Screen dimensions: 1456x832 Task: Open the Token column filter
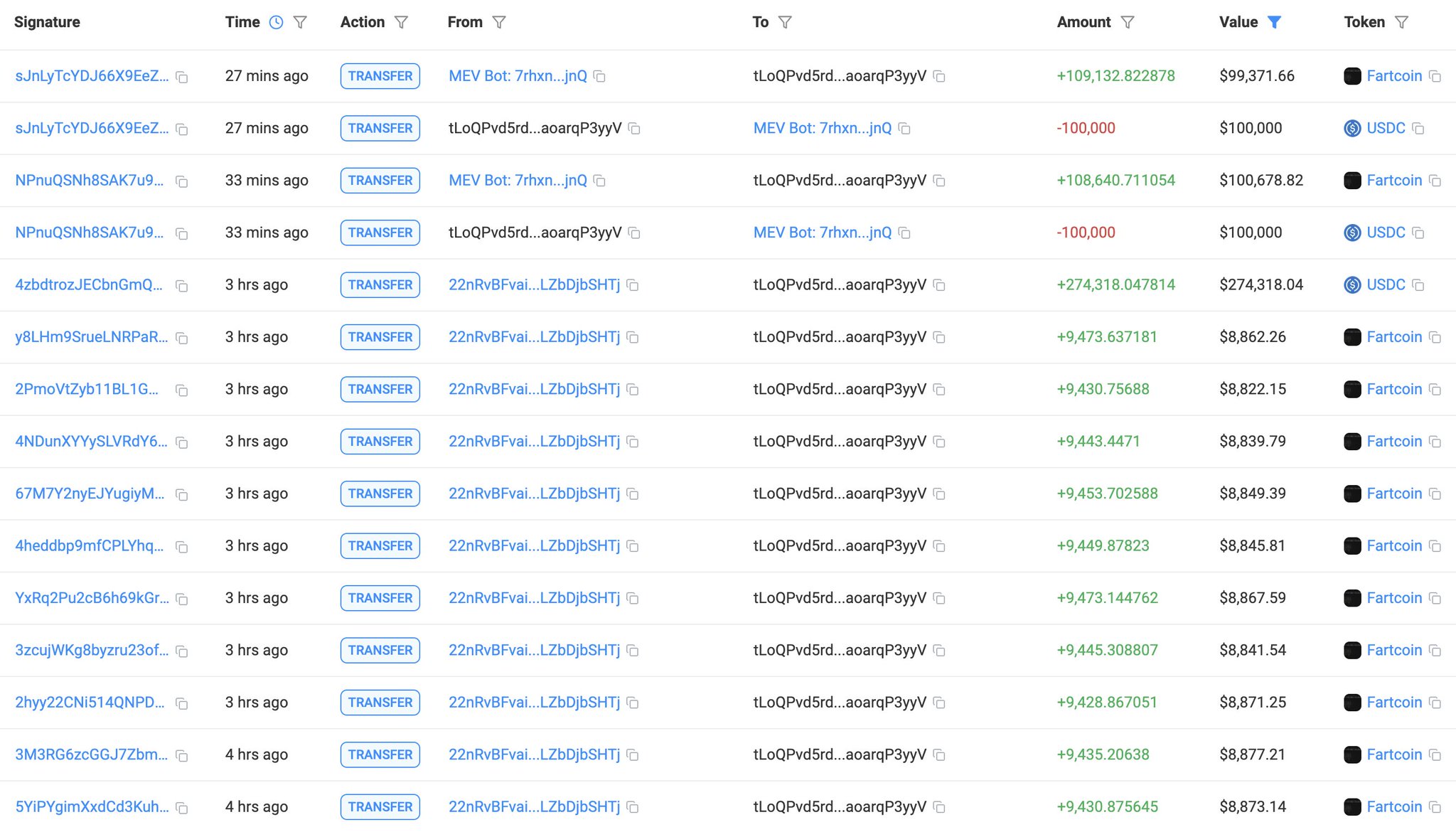(1401, 22)
